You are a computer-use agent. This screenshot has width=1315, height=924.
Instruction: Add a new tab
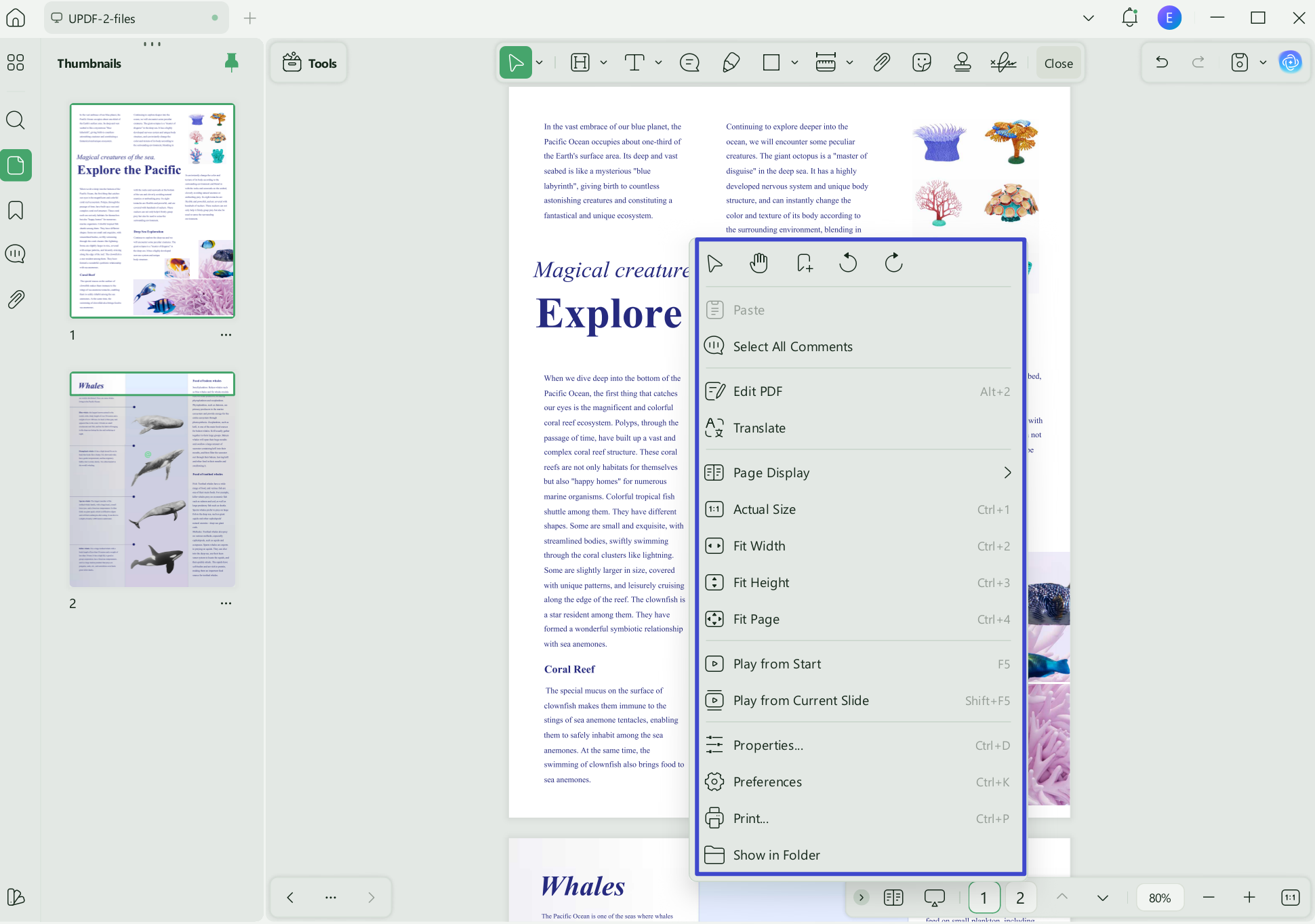tap(250, 18)
